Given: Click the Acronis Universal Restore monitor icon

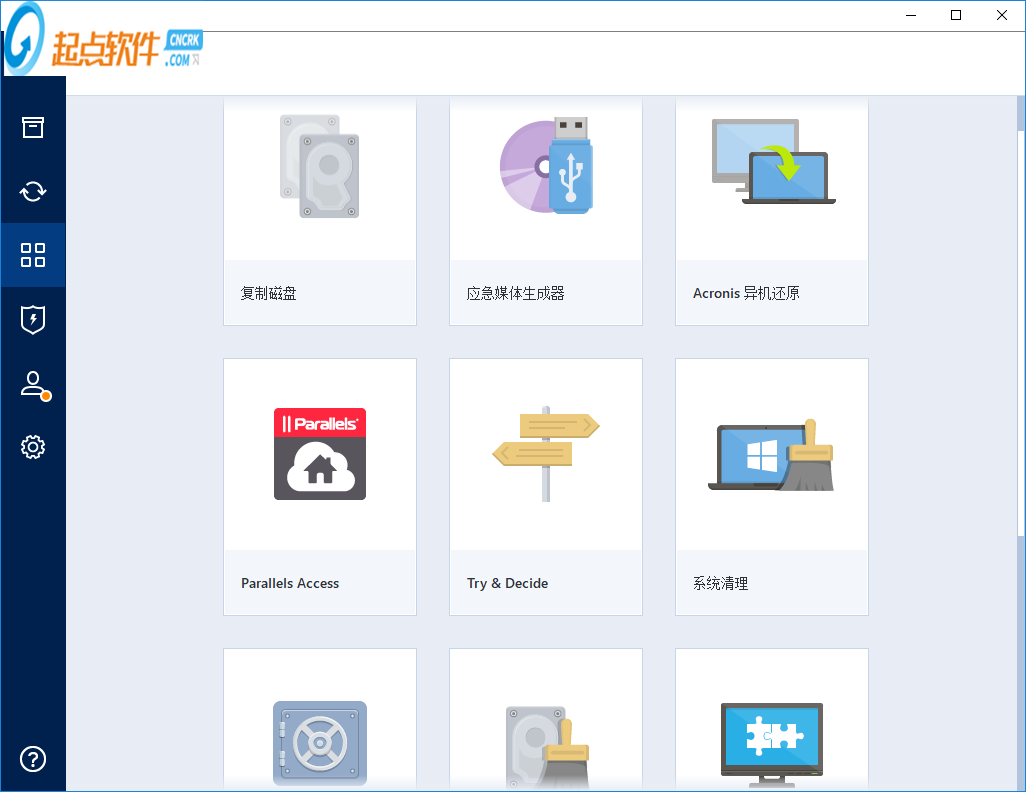Looking at the screenshot, I should tap(773, 162).
